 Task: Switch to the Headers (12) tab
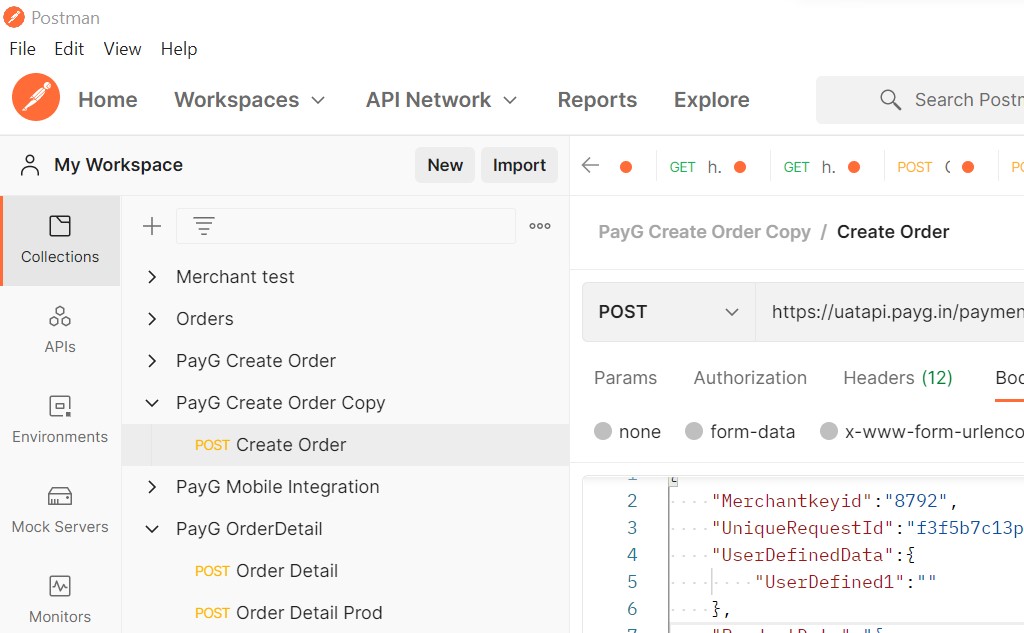point(898,378)
